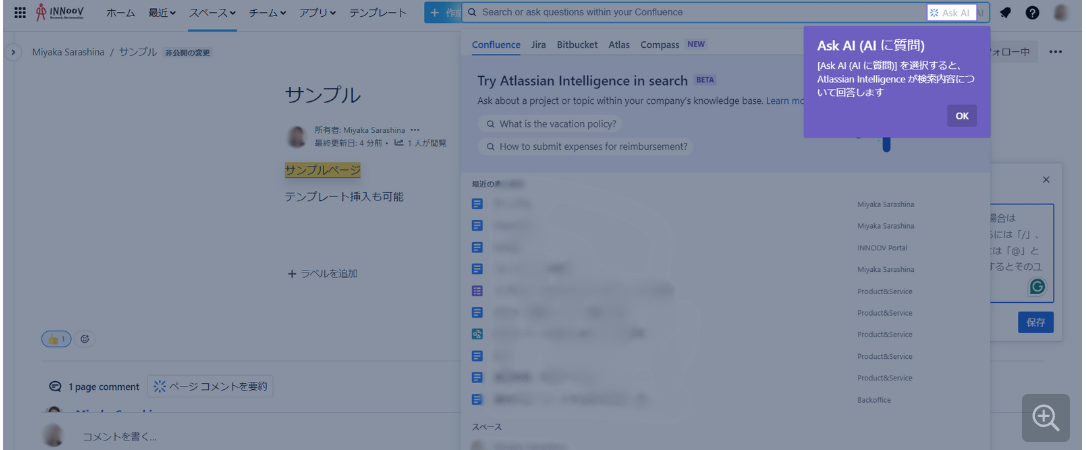Open the help question mark menu

pyautogui.click(x=1032, y=12)
